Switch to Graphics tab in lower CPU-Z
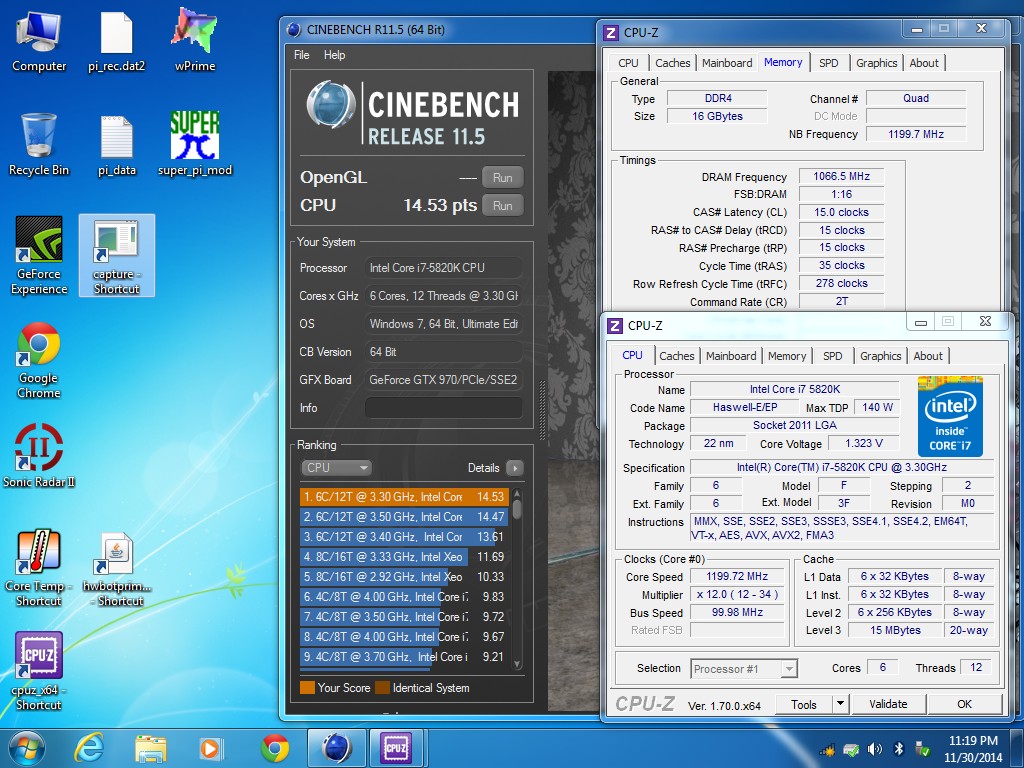The image size is (1024, 768). pos(880,356)
